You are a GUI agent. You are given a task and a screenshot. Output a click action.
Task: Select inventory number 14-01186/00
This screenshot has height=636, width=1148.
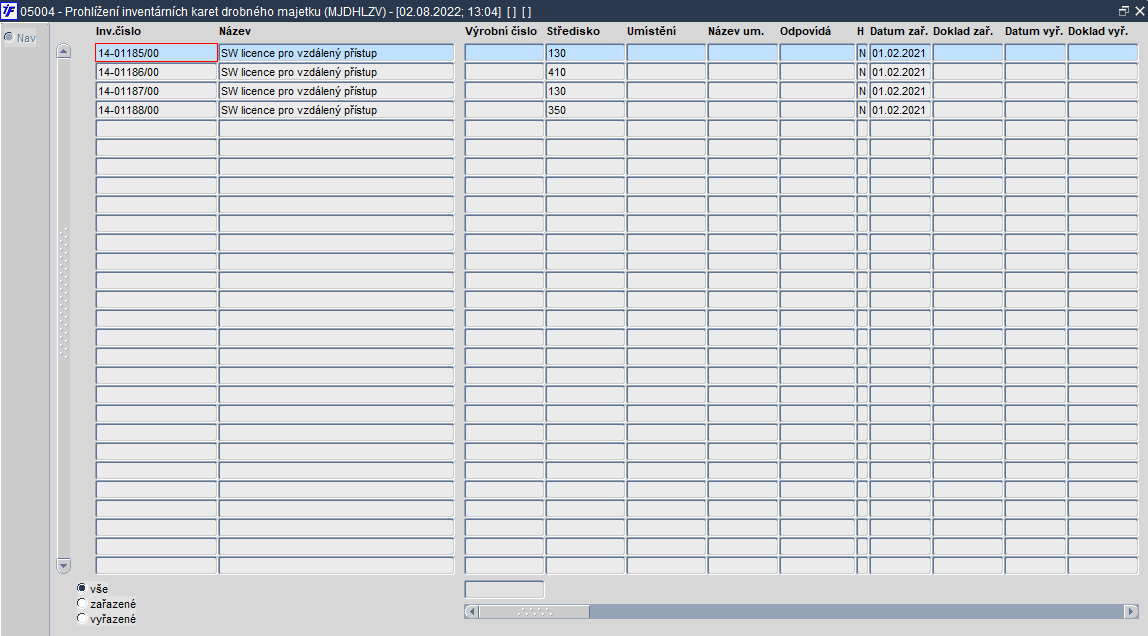click(x=156, y=72)
